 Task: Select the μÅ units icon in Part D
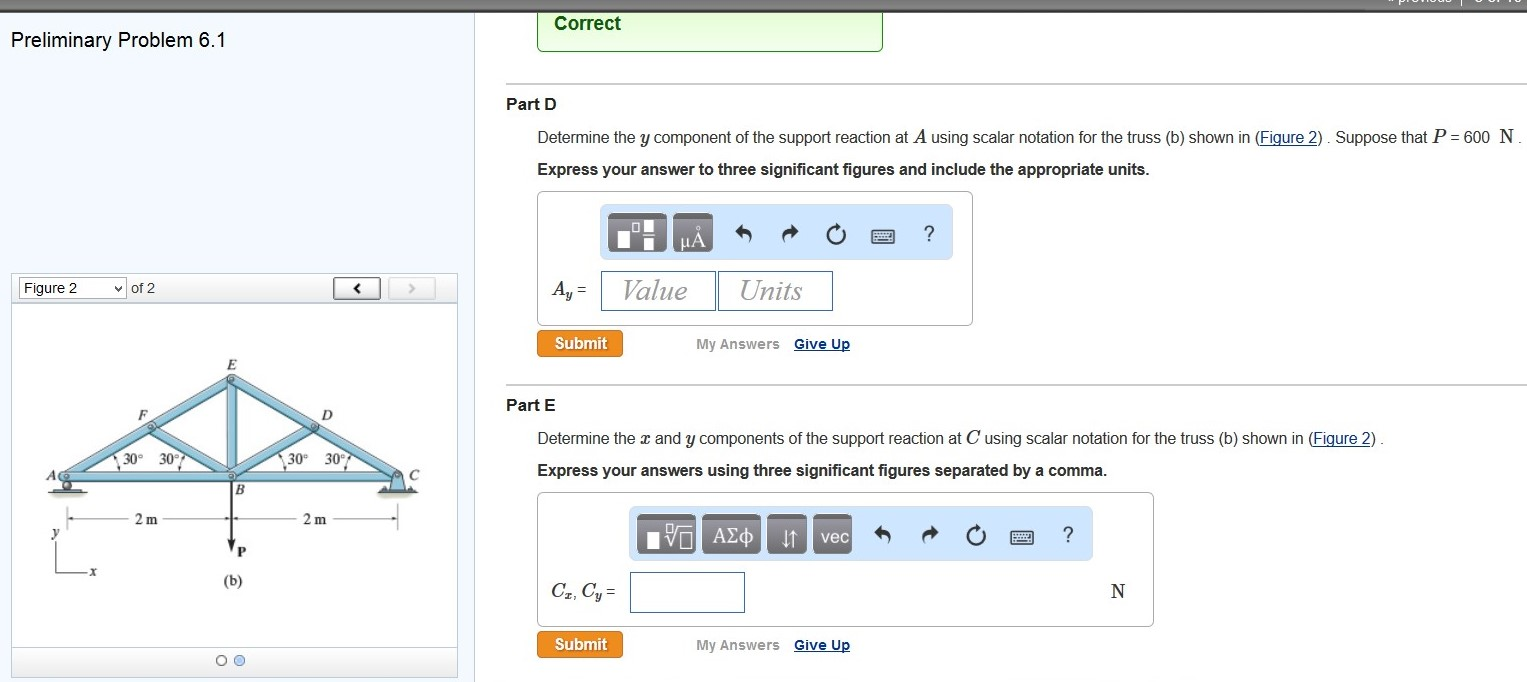690,232
